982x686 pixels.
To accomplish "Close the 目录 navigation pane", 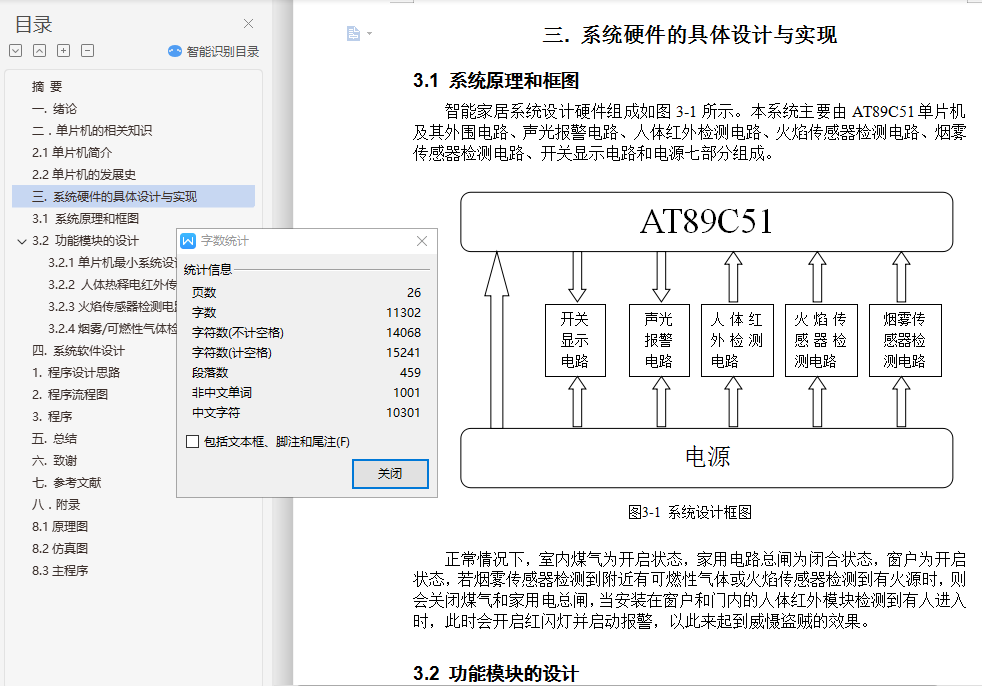I will (249, 24).
